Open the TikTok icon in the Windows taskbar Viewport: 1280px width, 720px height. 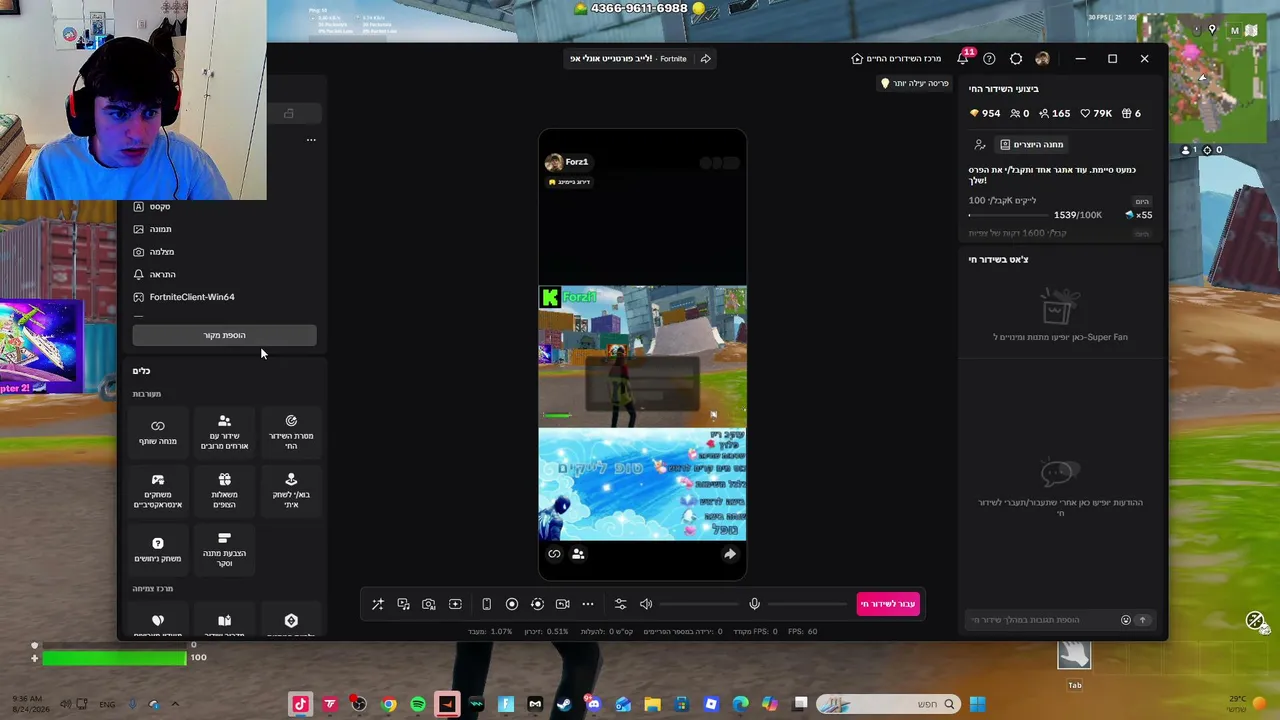pyautogui.click(x=300, y=704)
